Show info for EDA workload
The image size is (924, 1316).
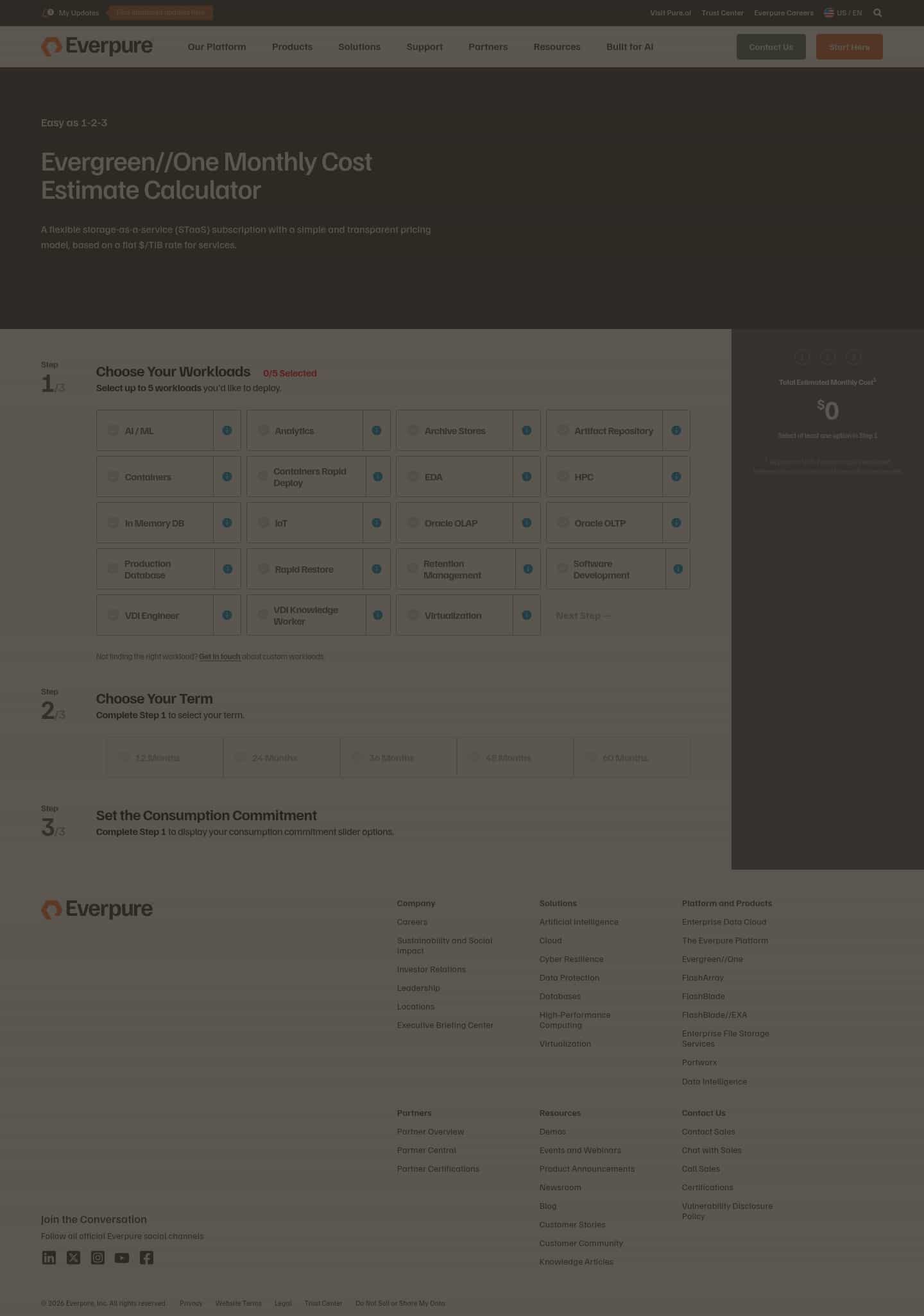[527, 477]
